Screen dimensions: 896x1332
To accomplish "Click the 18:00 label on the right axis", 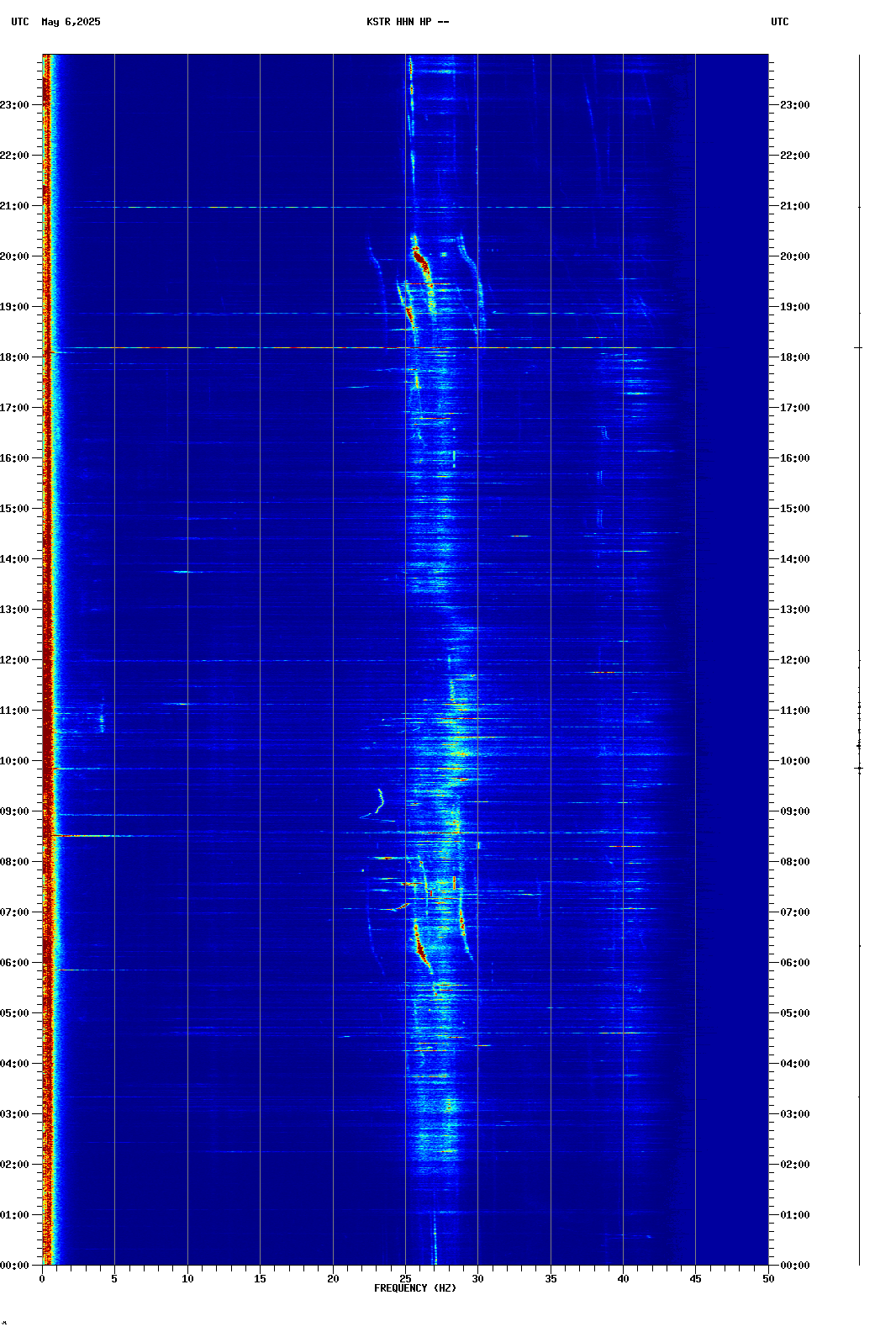I will (x=795, y=357).
